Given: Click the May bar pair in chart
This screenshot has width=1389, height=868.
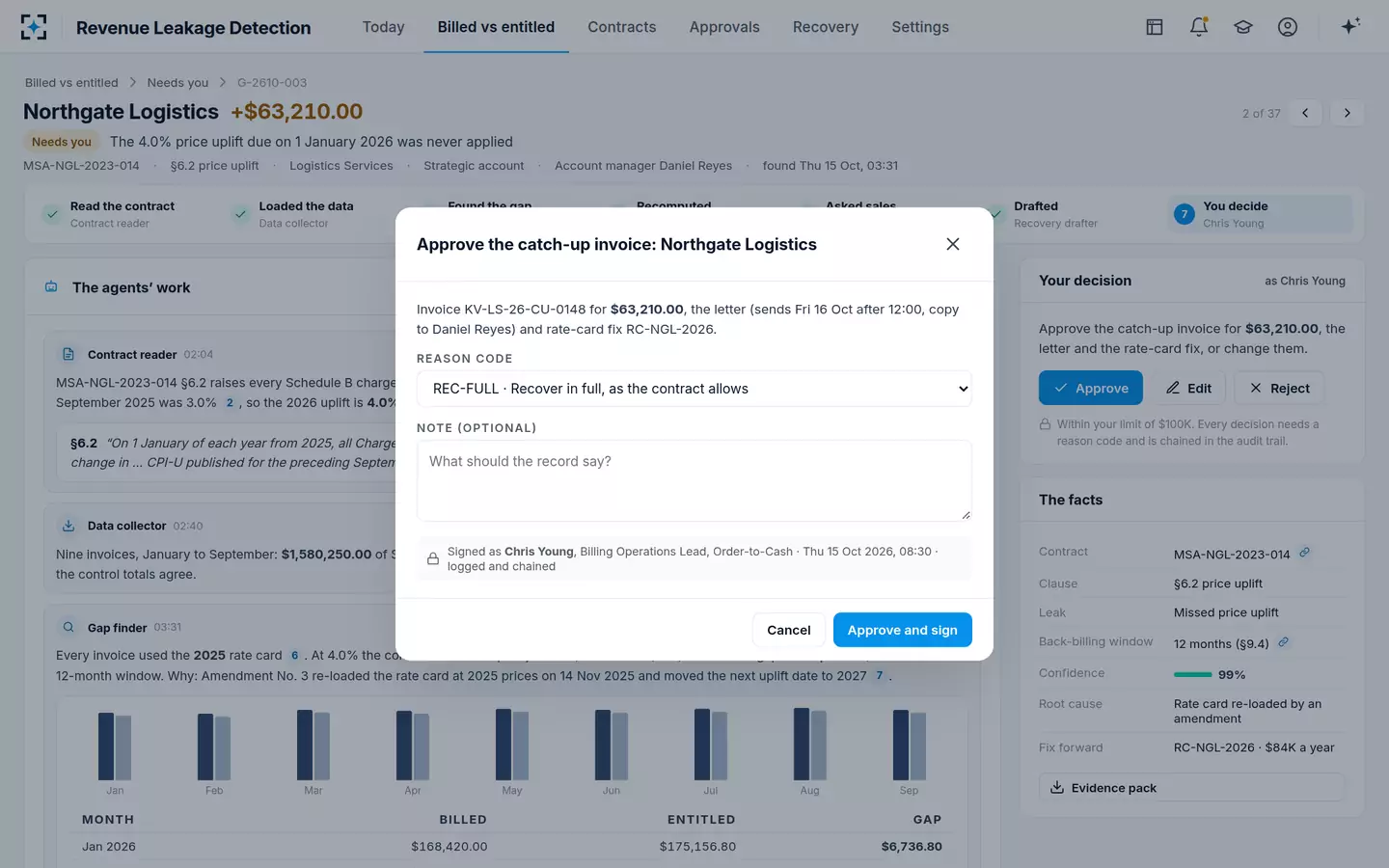Looking at the screenshot, I should tap(512, 745).
